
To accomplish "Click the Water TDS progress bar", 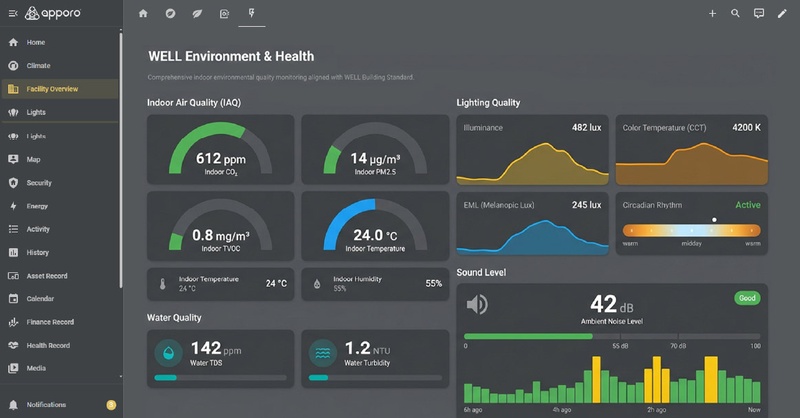I will click(x=220, y=378).
